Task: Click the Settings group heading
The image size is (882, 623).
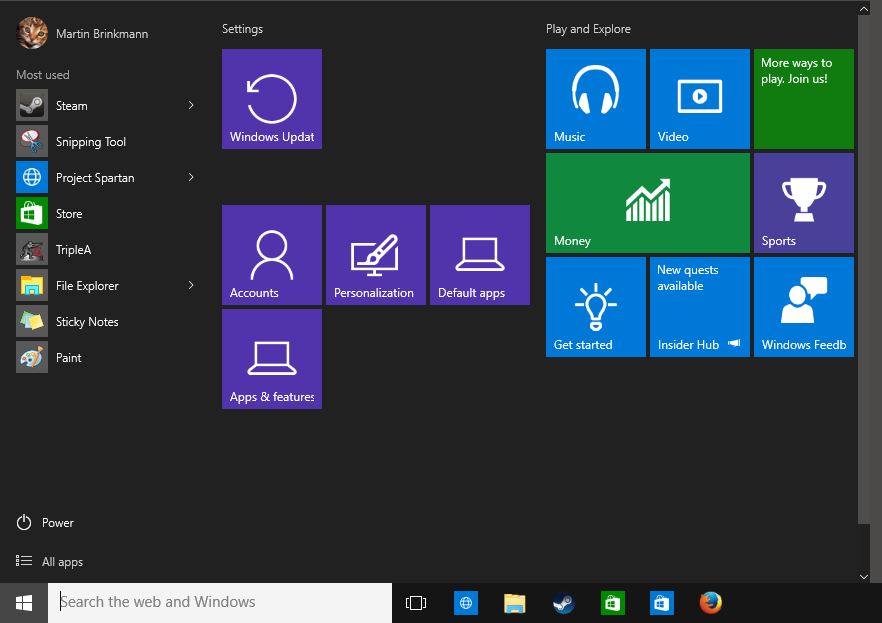Action: pos(242,29)
